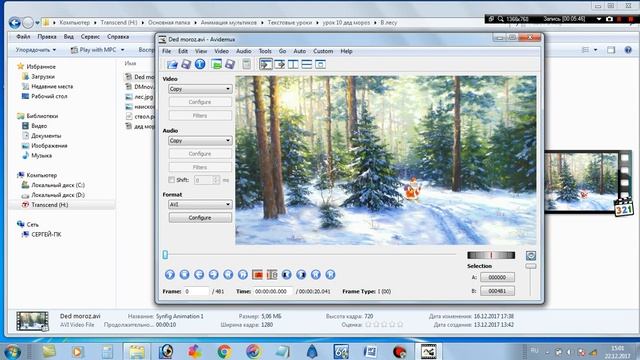Click the Windows Start button
This screenshot has width=640, height=360.
pos(12,351)
